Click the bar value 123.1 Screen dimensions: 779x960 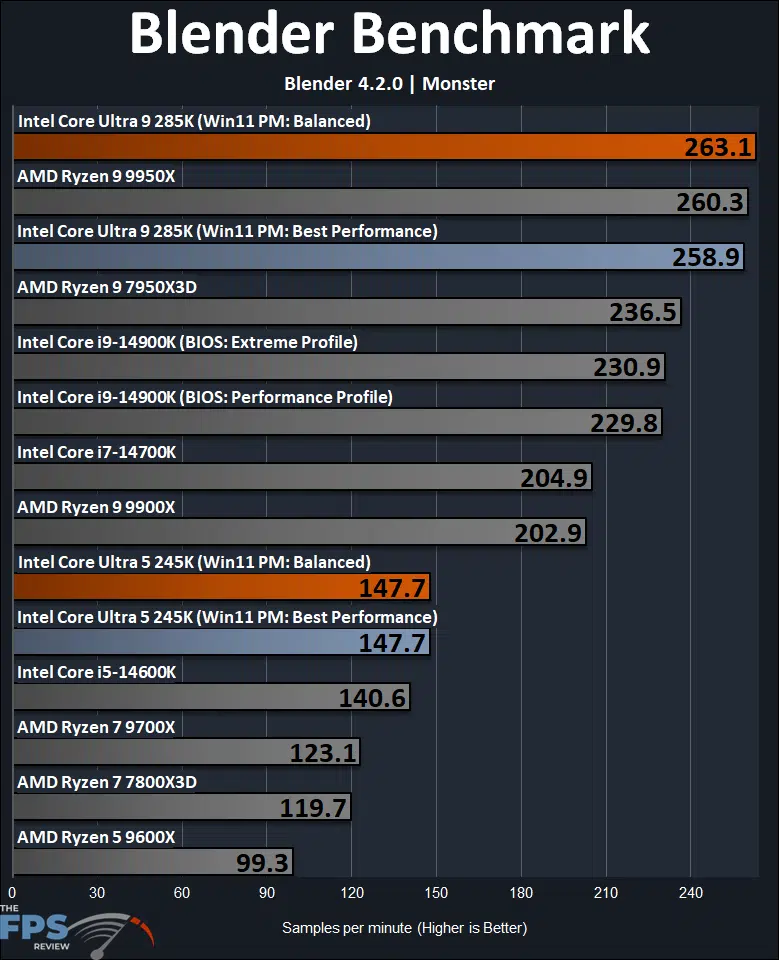323,753
